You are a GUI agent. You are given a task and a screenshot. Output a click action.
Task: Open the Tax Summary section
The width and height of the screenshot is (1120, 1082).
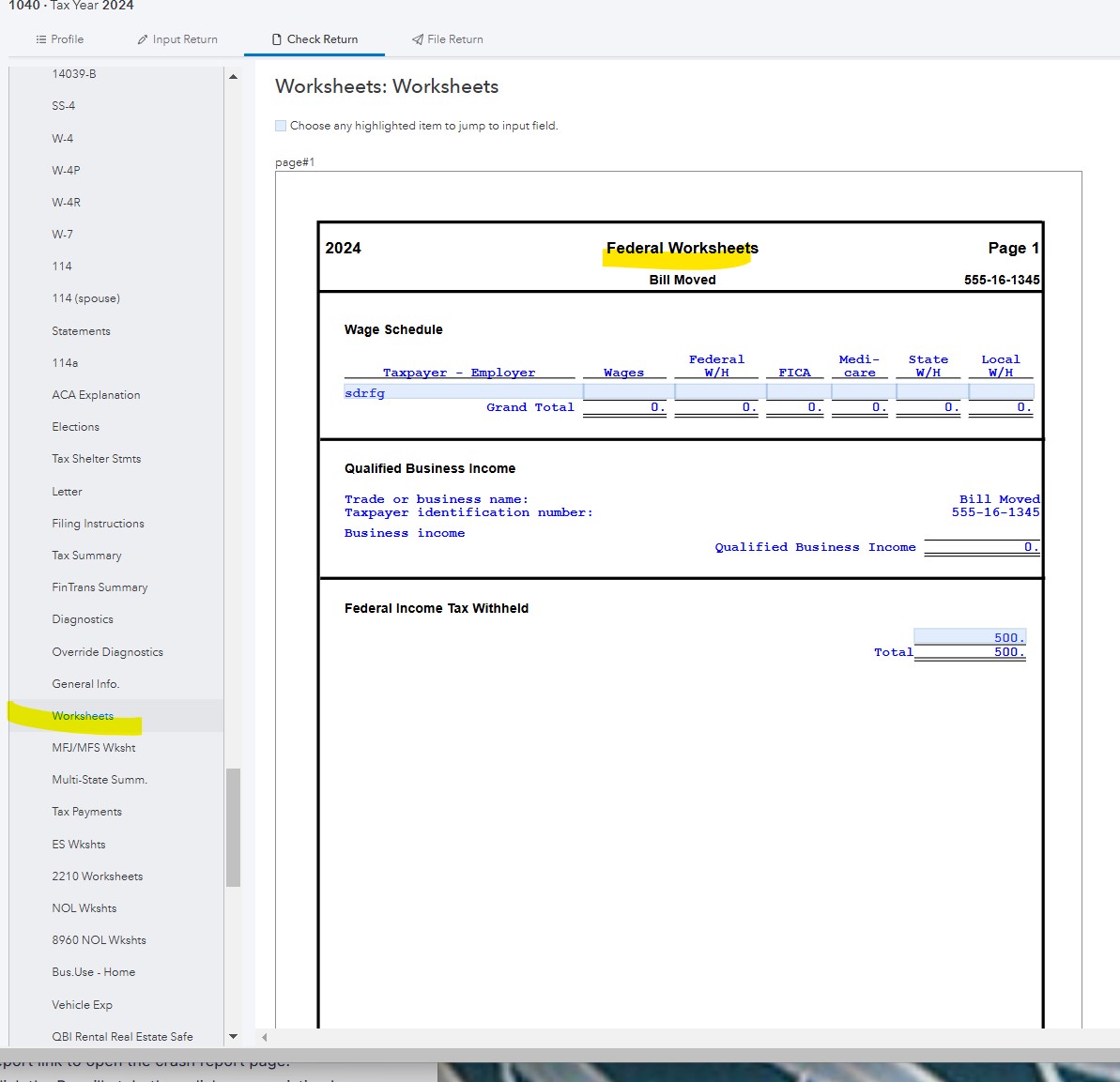[86, 555]
